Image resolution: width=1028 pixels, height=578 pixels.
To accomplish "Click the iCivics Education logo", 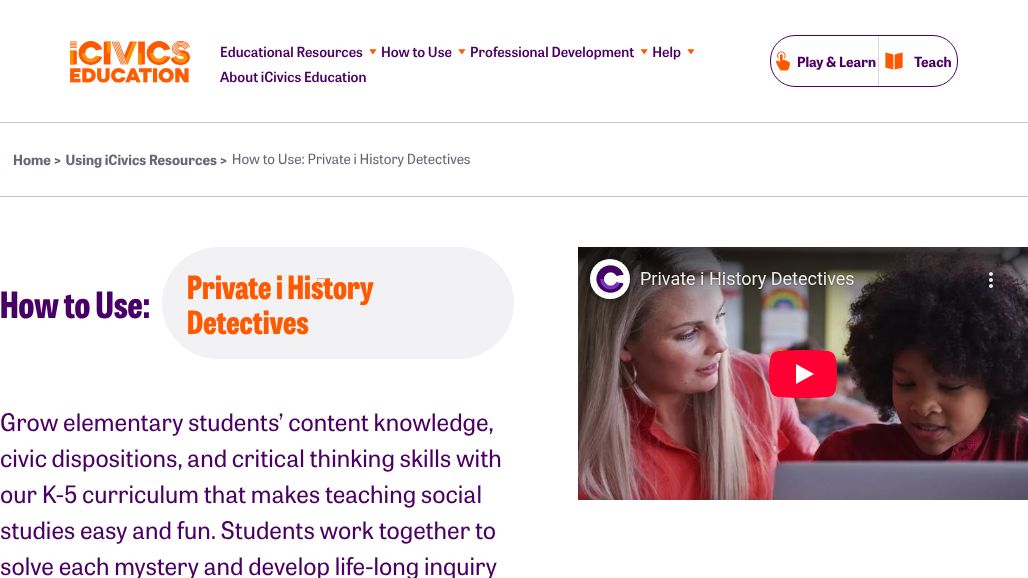I will pos(129,61).
